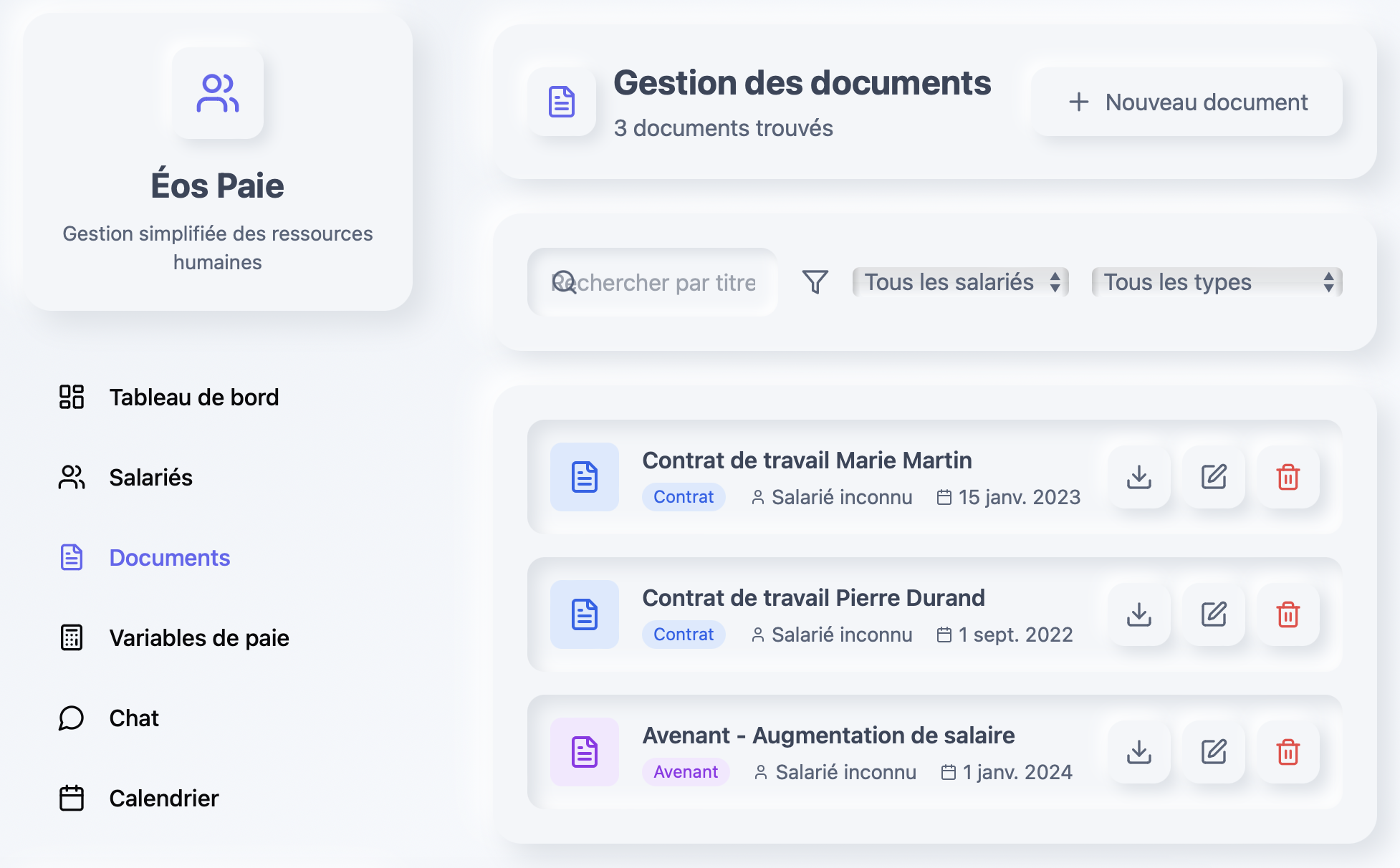Click title Avenant - Augmentation de salaire

(x=828, y=736)
